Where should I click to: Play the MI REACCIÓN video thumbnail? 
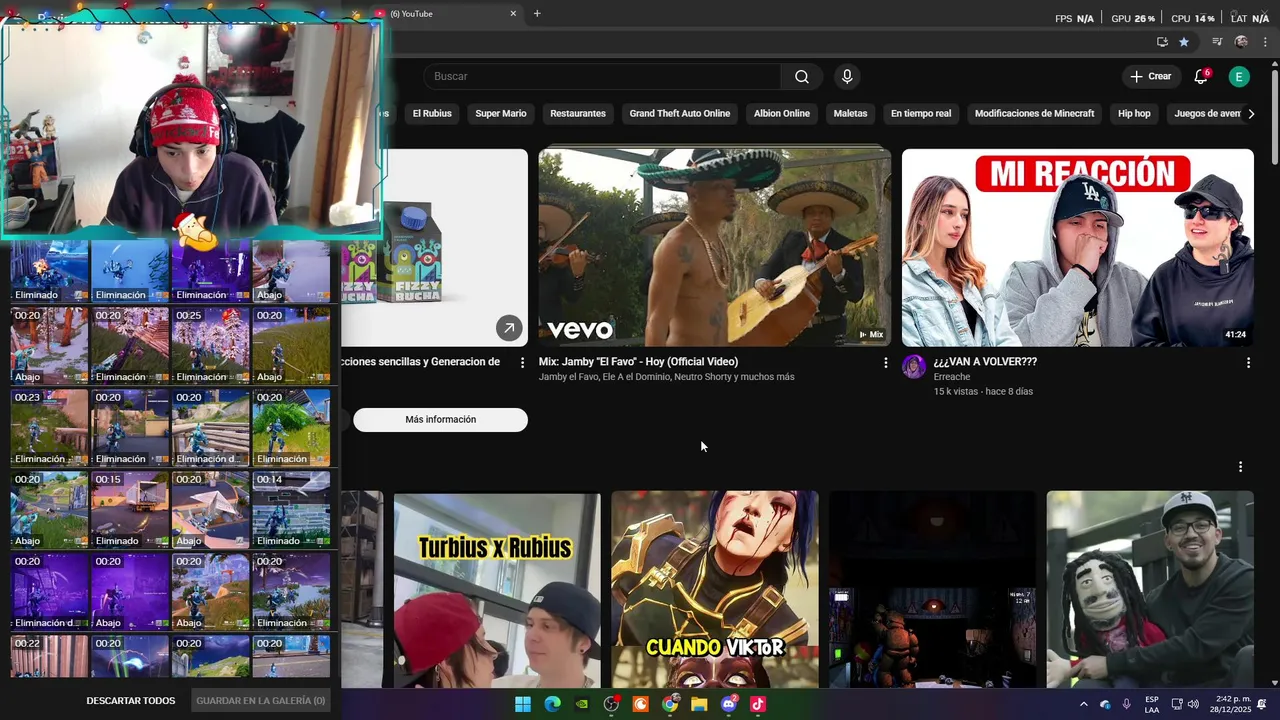tap(1078, 247)
